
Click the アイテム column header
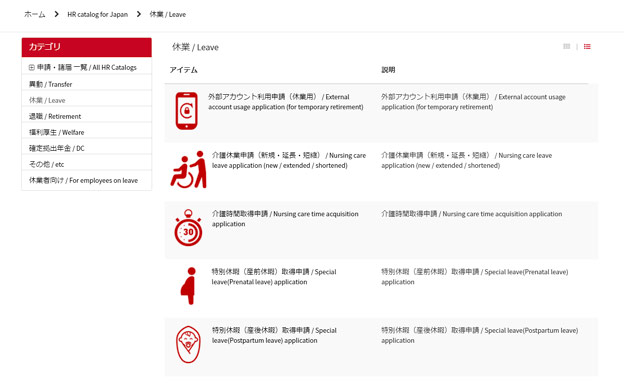pos(183,70)
